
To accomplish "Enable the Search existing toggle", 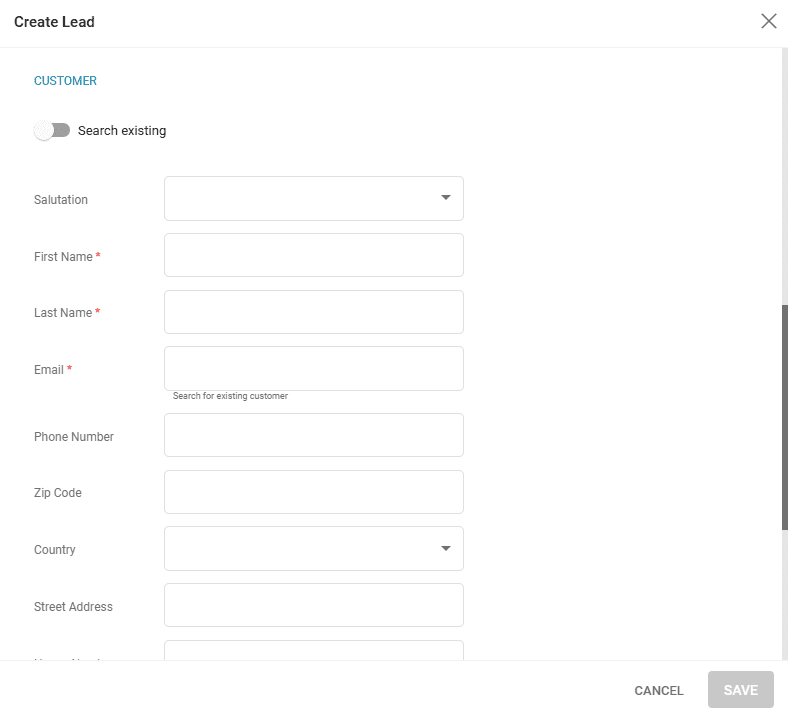I will tap(52, 131).
